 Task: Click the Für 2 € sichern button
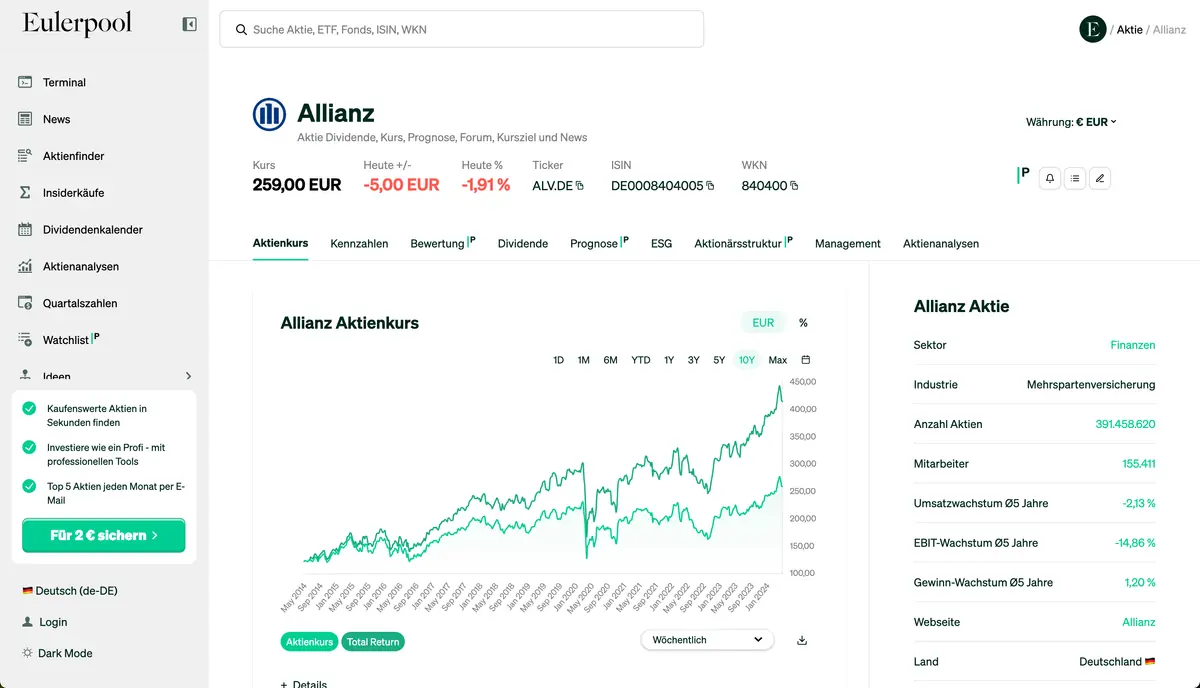click(103, 535)
